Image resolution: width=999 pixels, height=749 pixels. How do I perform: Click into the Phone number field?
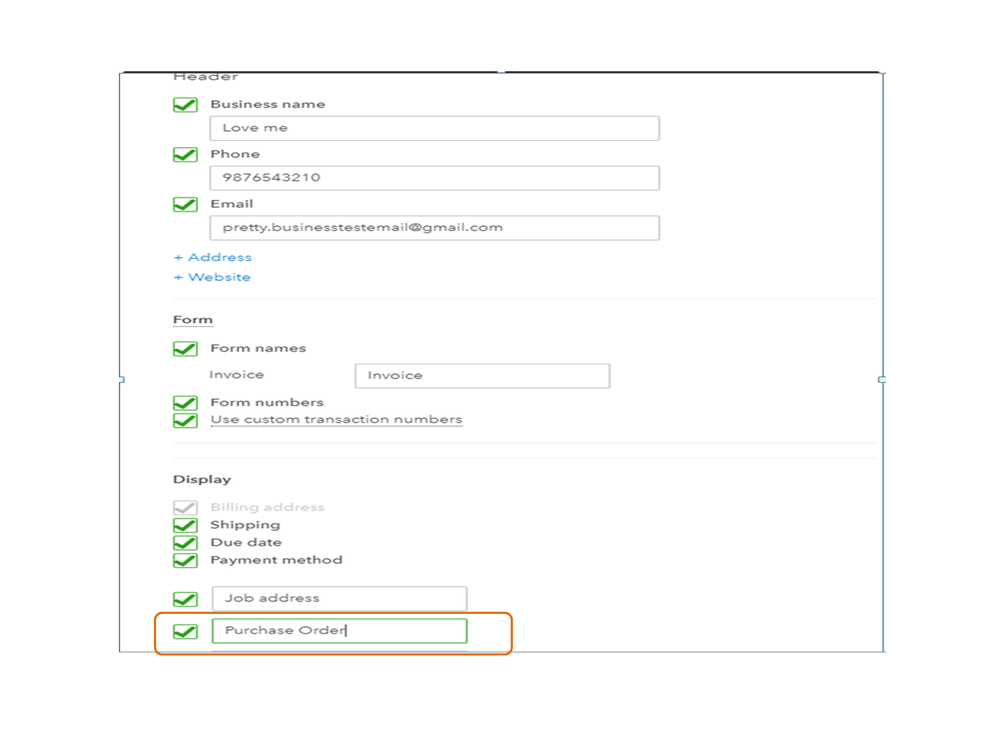[434, 178]
